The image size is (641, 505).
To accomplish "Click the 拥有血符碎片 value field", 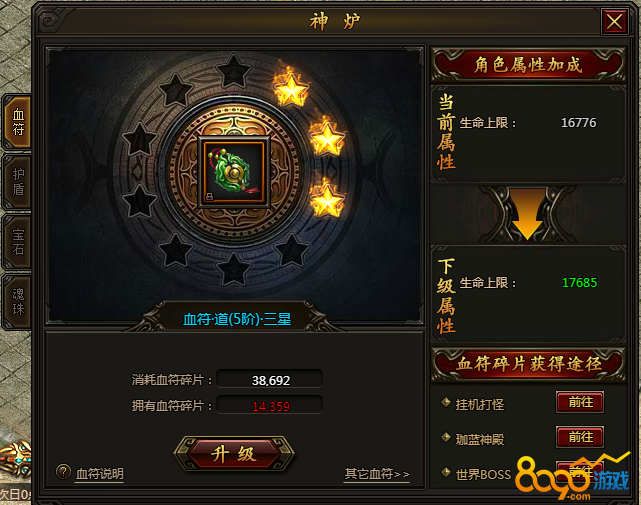I will (x=270, y=405).
